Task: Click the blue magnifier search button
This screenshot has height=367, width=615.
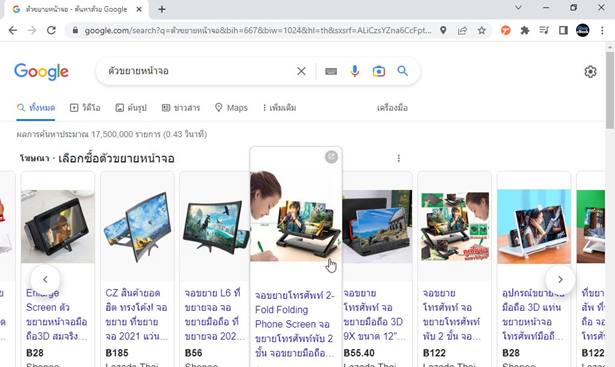Action: tap(402, 71)
